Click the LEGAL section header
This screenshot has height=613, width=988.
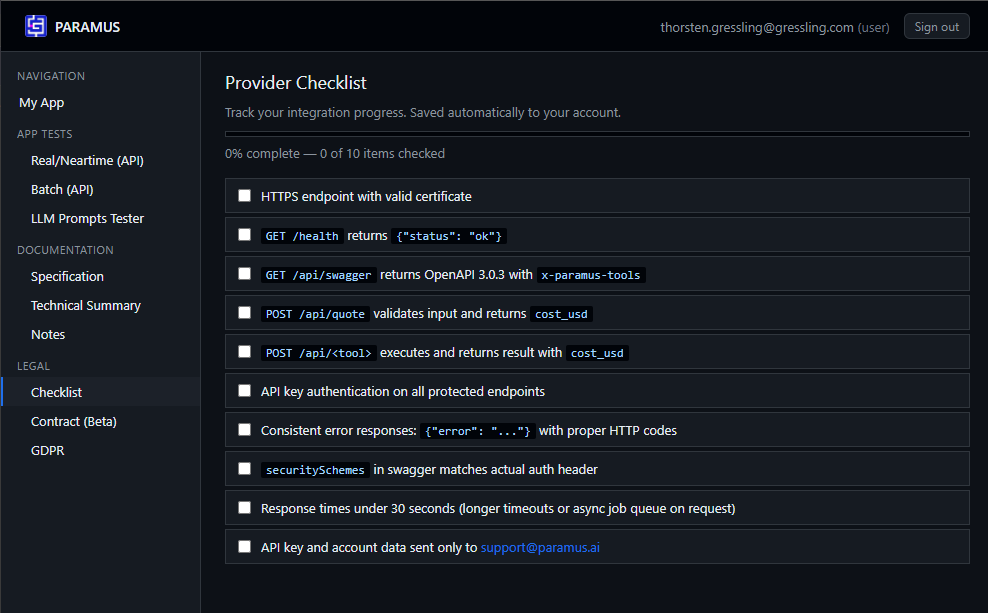coord(33,366)
